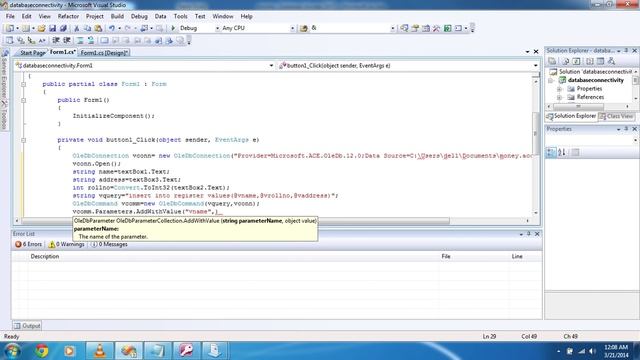Viewport: 640px width, 360px height.
Task: Open the Debug configuration dropdown
Action: click(217, 28)
